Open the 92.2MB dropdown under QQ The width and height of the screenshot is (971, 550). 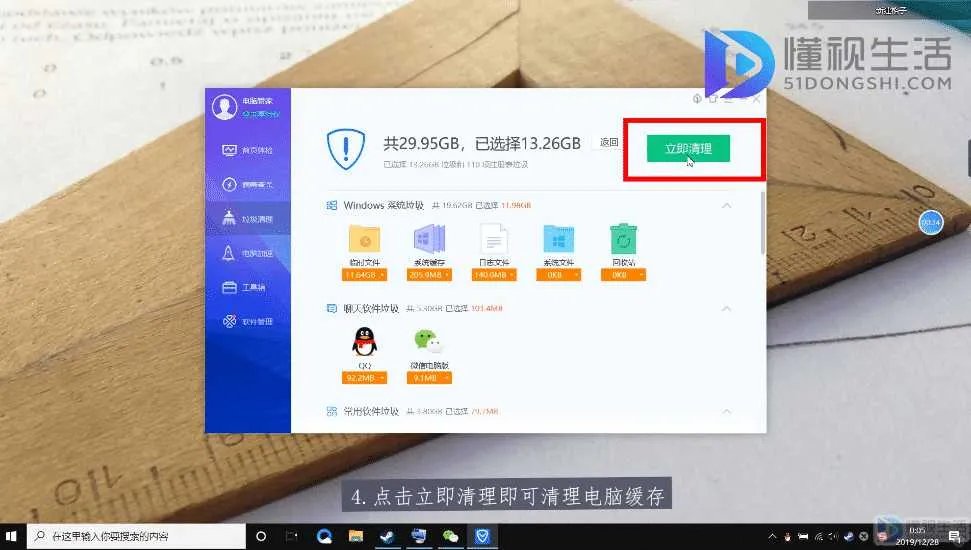tap(364, 378)
